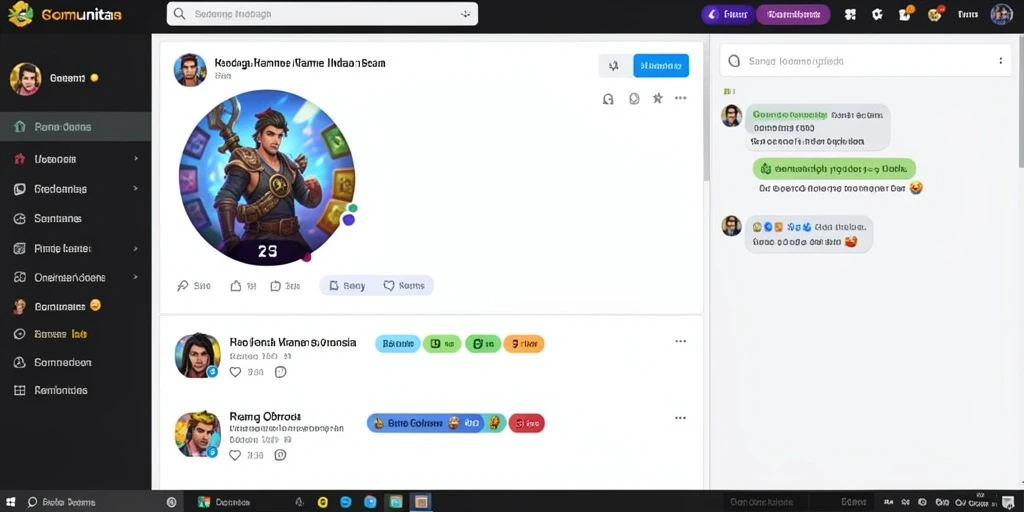The image size is (1024, 512).
Task: Open the gear settings icon in top bar
Action: pos(877,14)
